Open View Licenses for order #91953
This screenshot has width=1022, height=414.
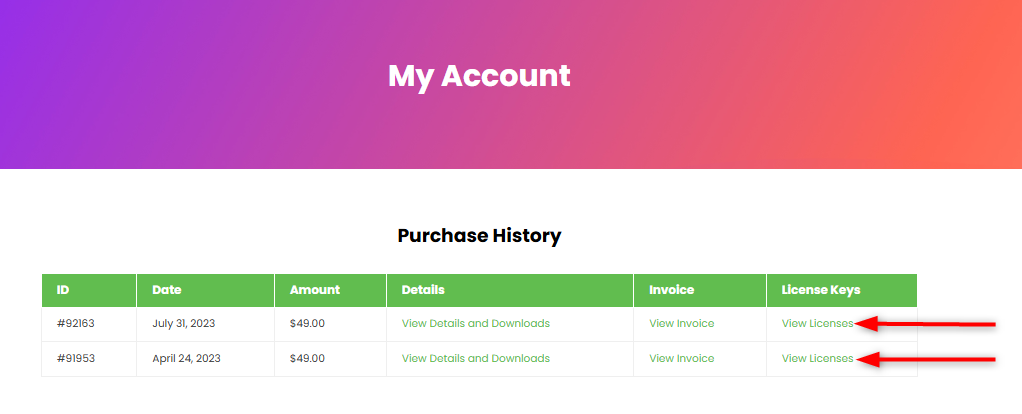817,358
